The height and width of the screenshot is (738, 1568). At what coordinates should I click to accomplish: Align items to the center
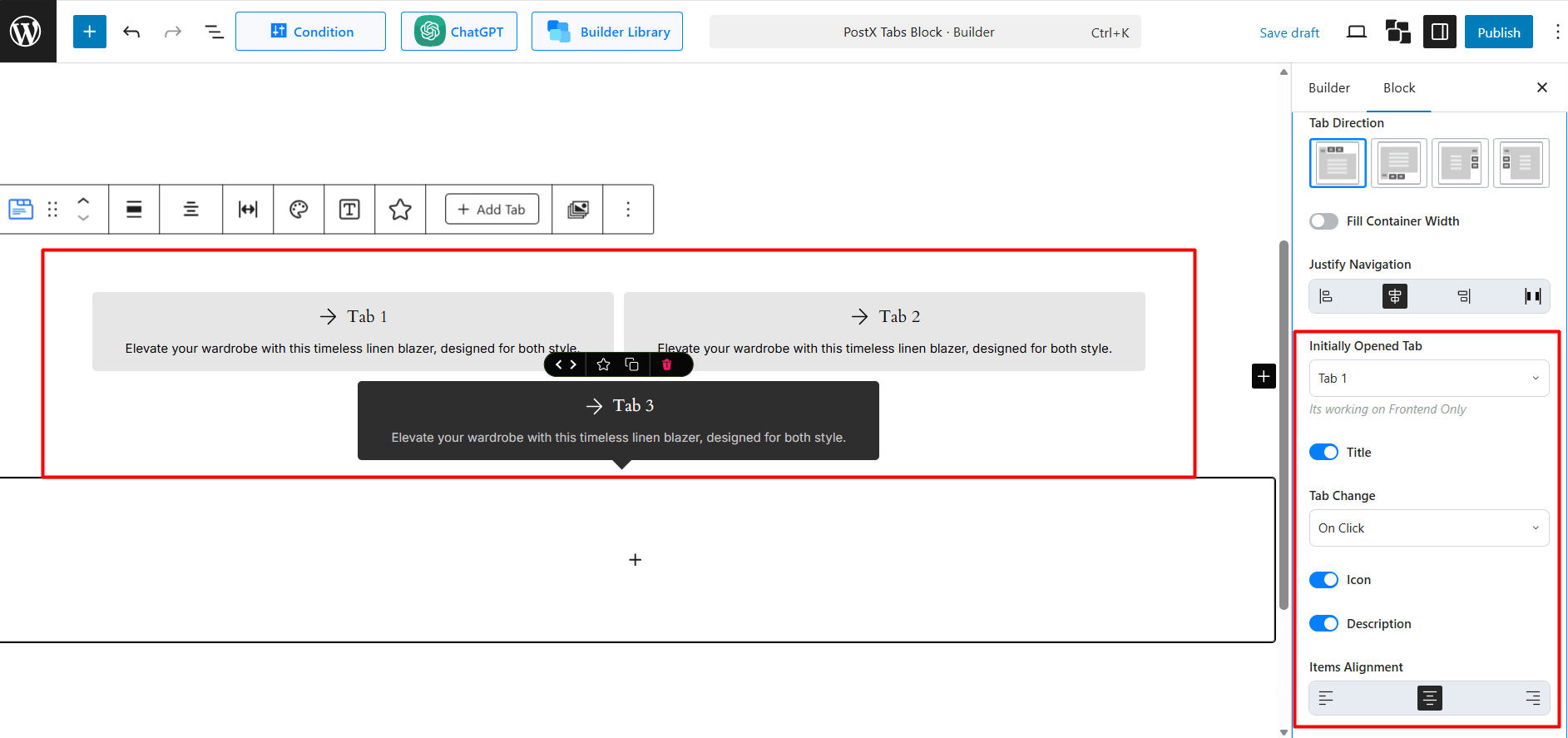[1430, 698]
